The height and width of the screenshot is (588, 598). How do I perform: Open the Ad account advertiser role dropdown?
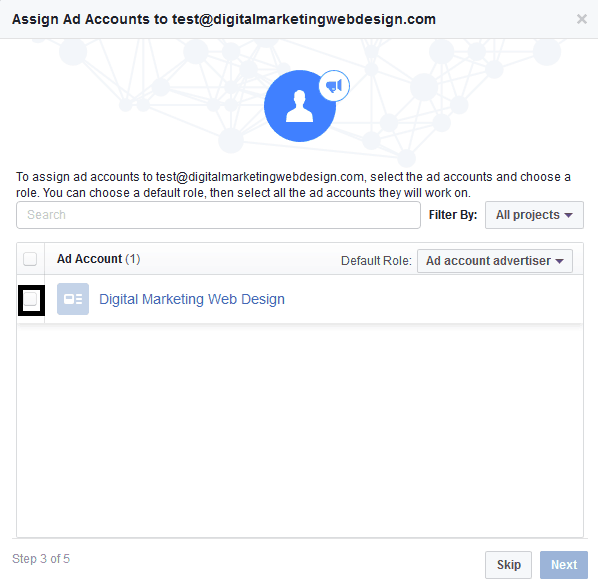(495, 261)
